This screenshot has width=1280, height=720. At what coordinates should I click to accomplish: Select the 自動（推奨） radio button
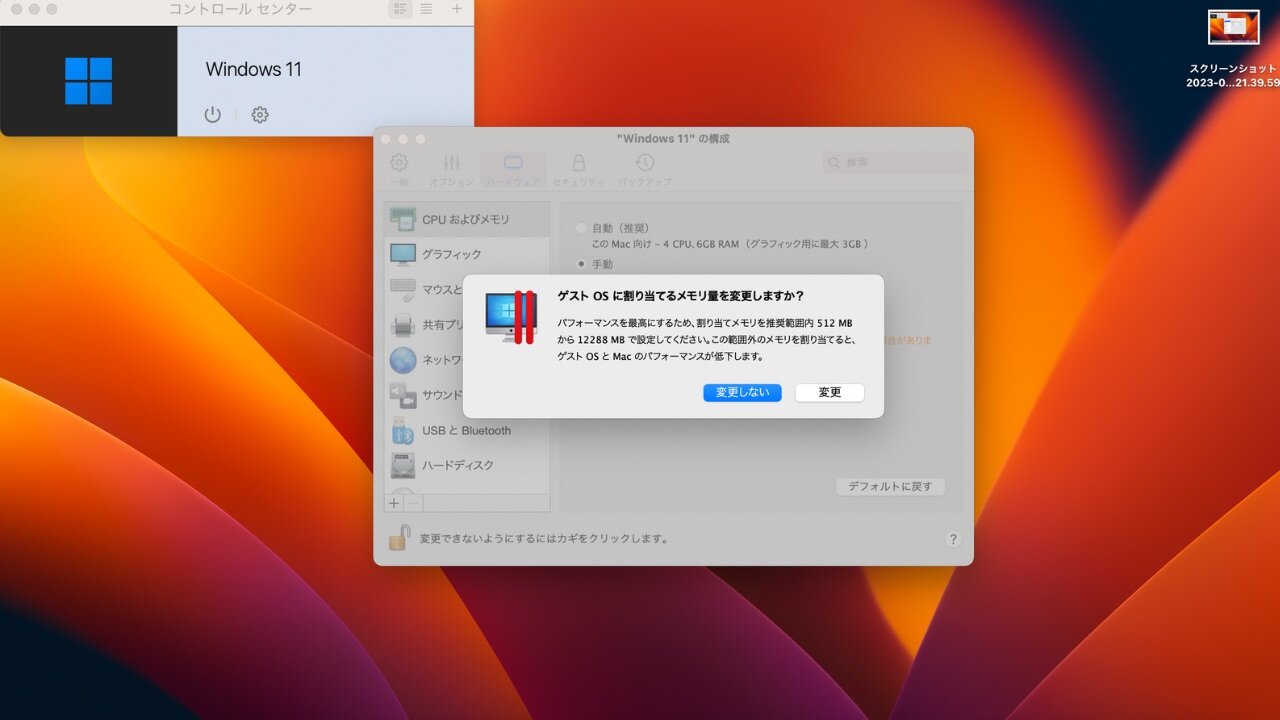tap(582, 229)
